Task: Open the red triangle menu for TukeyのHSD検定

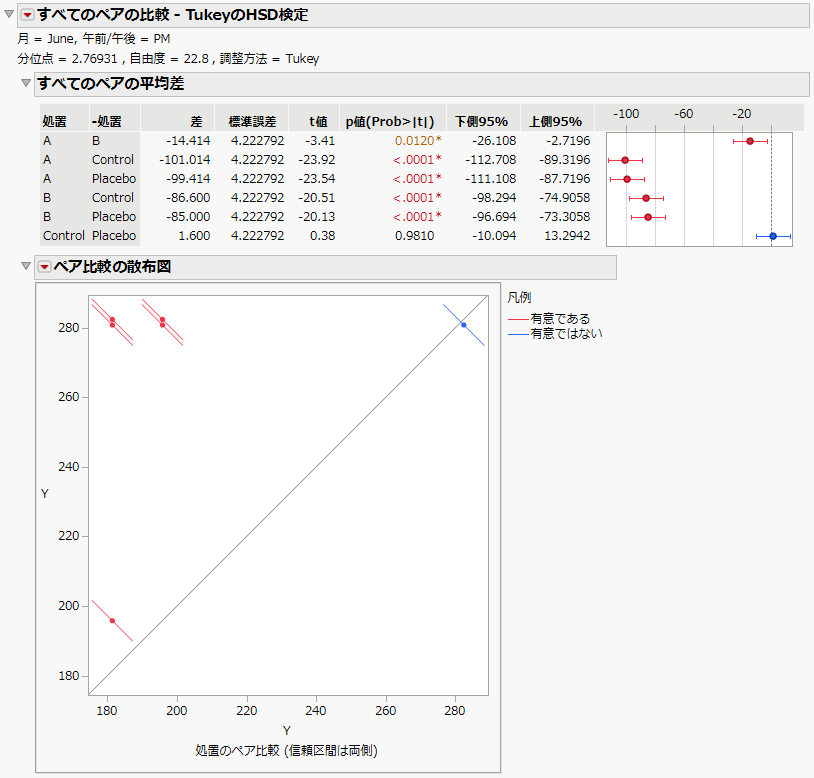Action: [28, 15]
